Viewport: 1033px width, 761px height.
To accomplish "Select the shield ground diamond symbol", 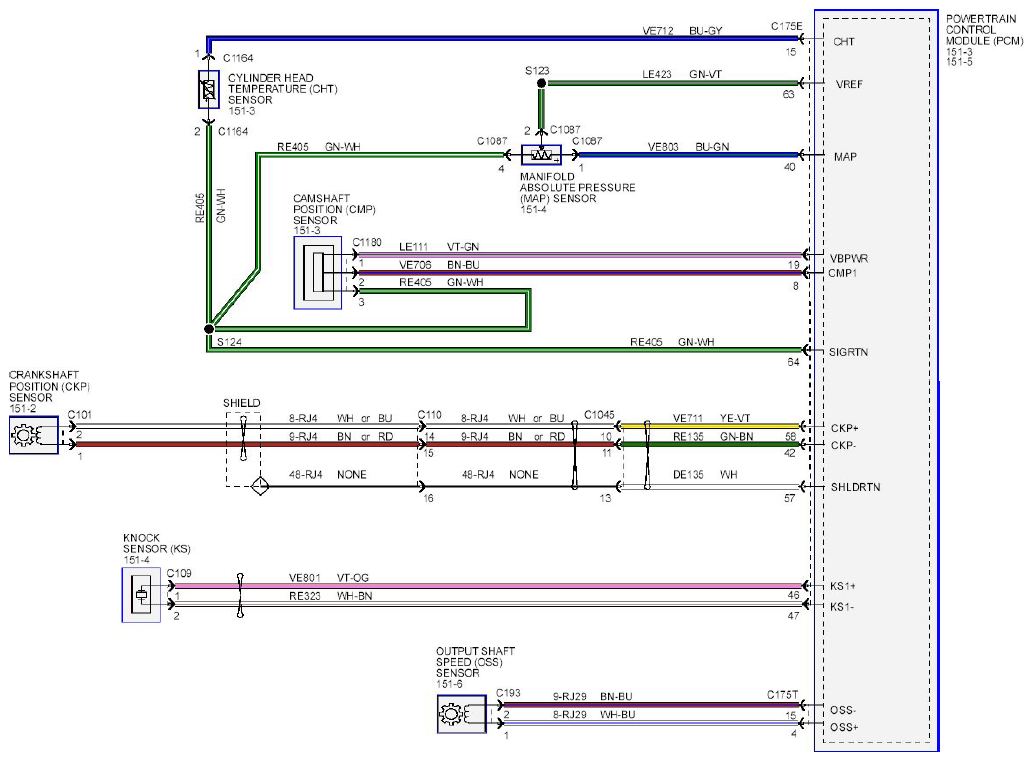I will (260, 486).
